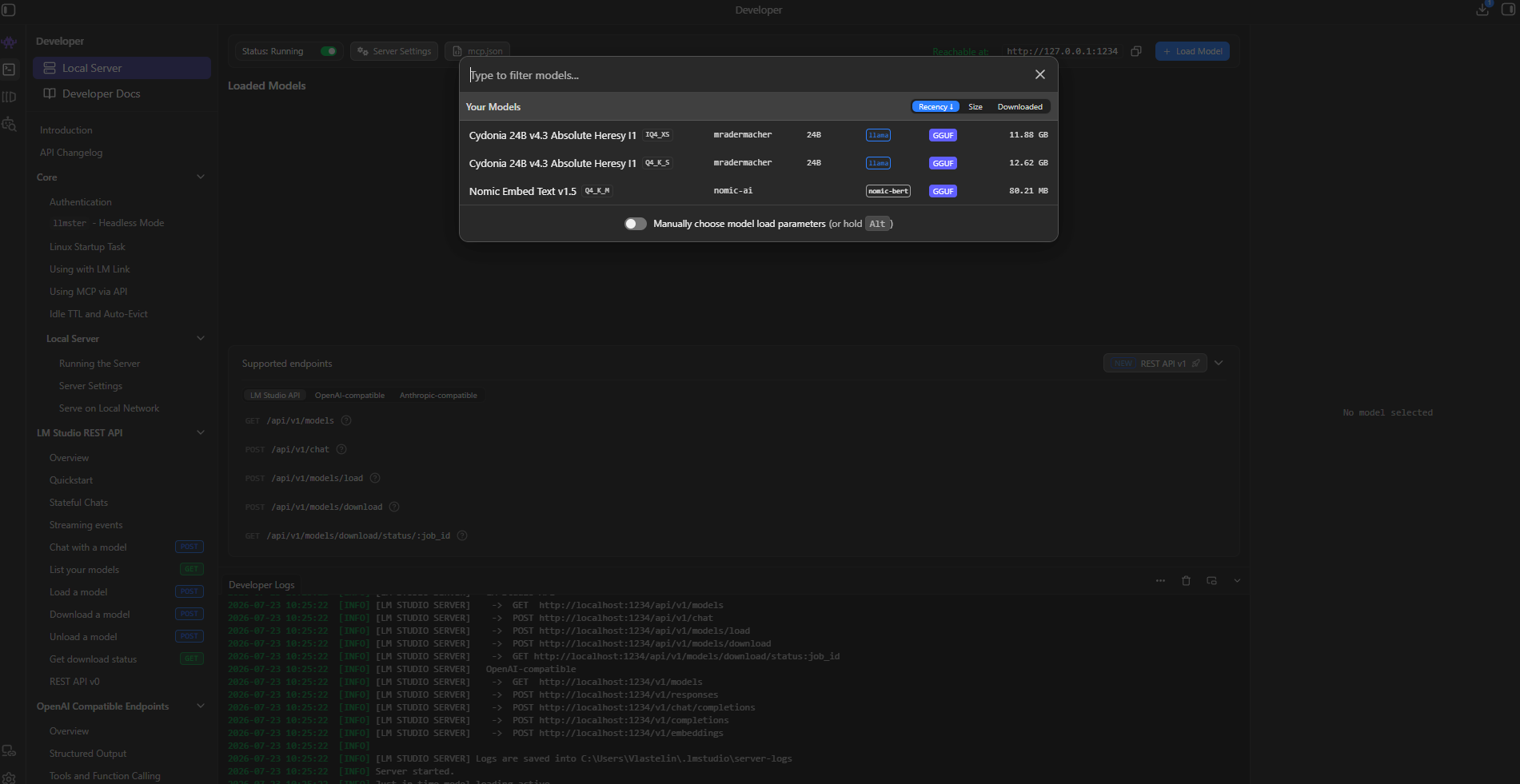This screenshot has height=784, width=1520.
Task: Toggle the left sidebar panel icon
Action: [9, 10]
